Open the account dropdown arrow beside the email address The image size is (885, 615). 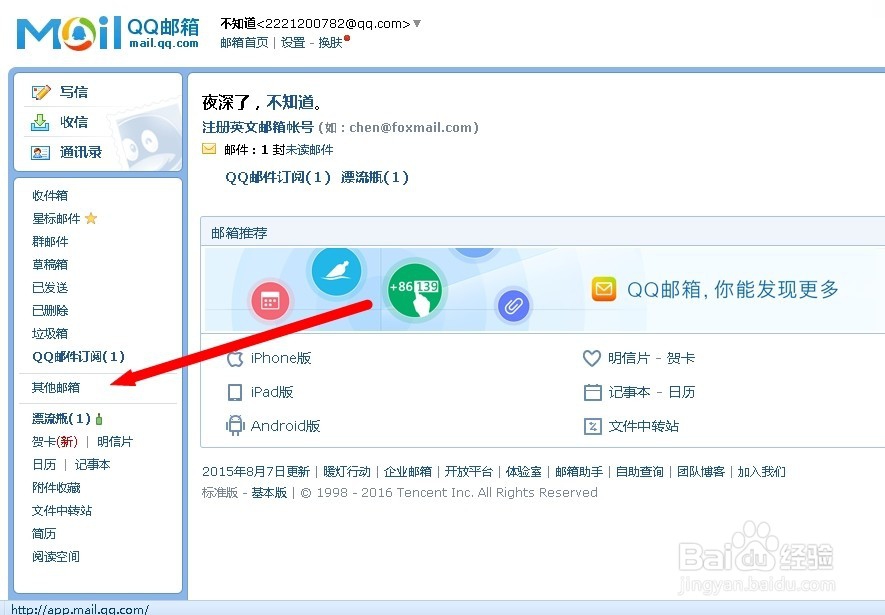click(x=415, y=22)
